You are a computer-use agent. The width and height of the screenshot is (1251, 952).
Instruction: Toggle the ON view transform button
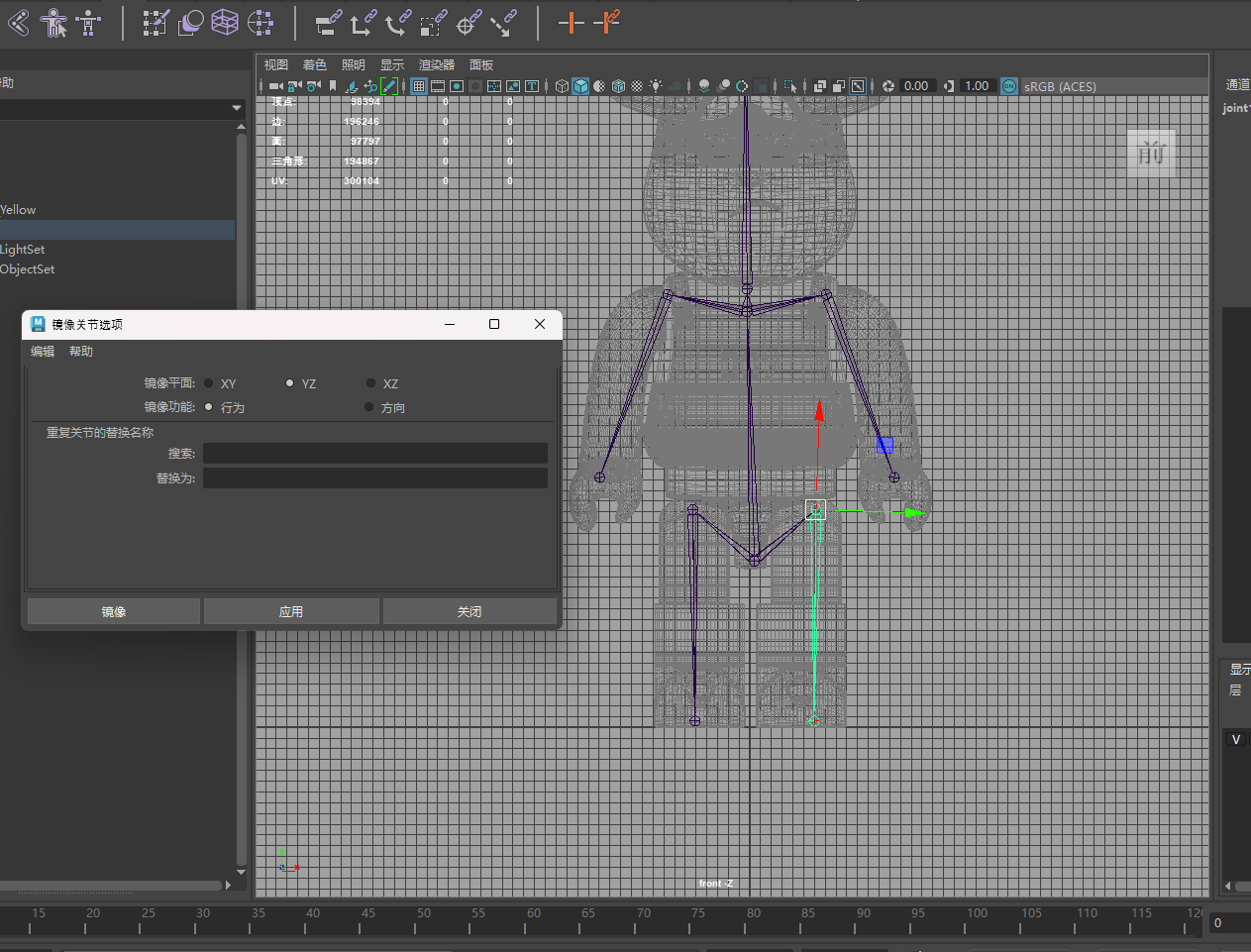1008,86
